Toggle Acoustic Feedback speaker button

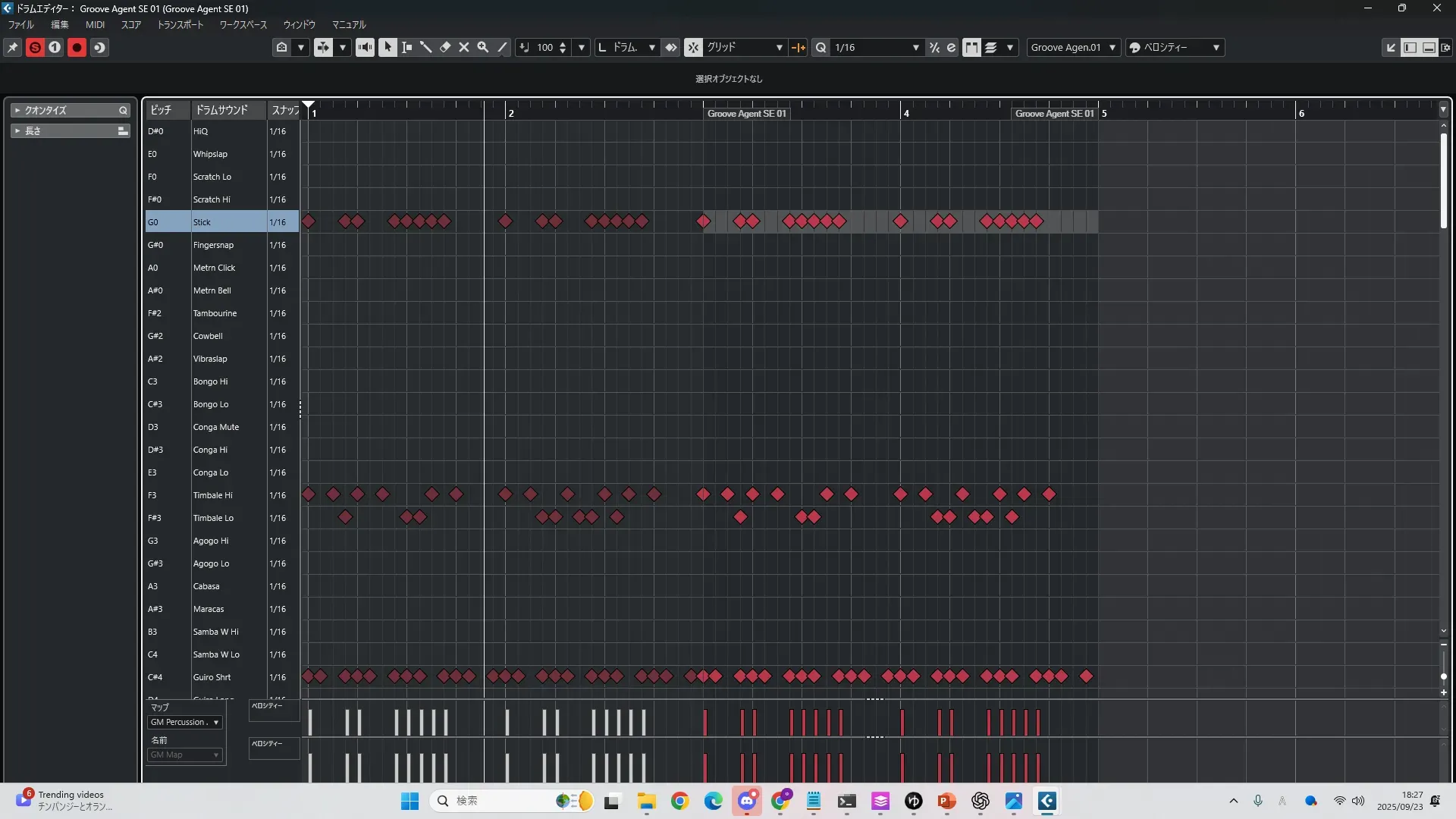pos(365,47)
